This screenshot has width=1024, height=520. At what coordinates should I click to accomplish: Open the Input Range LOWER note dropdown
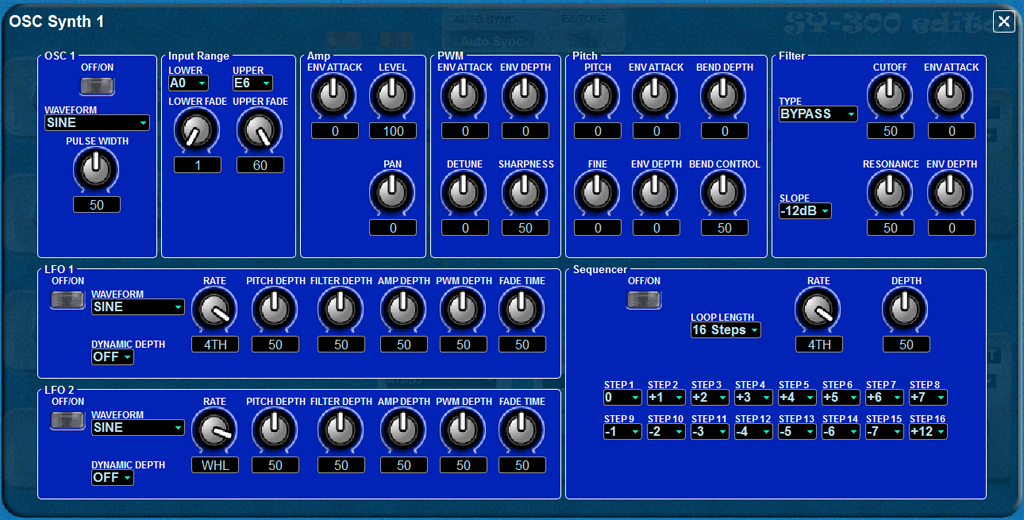188,83
